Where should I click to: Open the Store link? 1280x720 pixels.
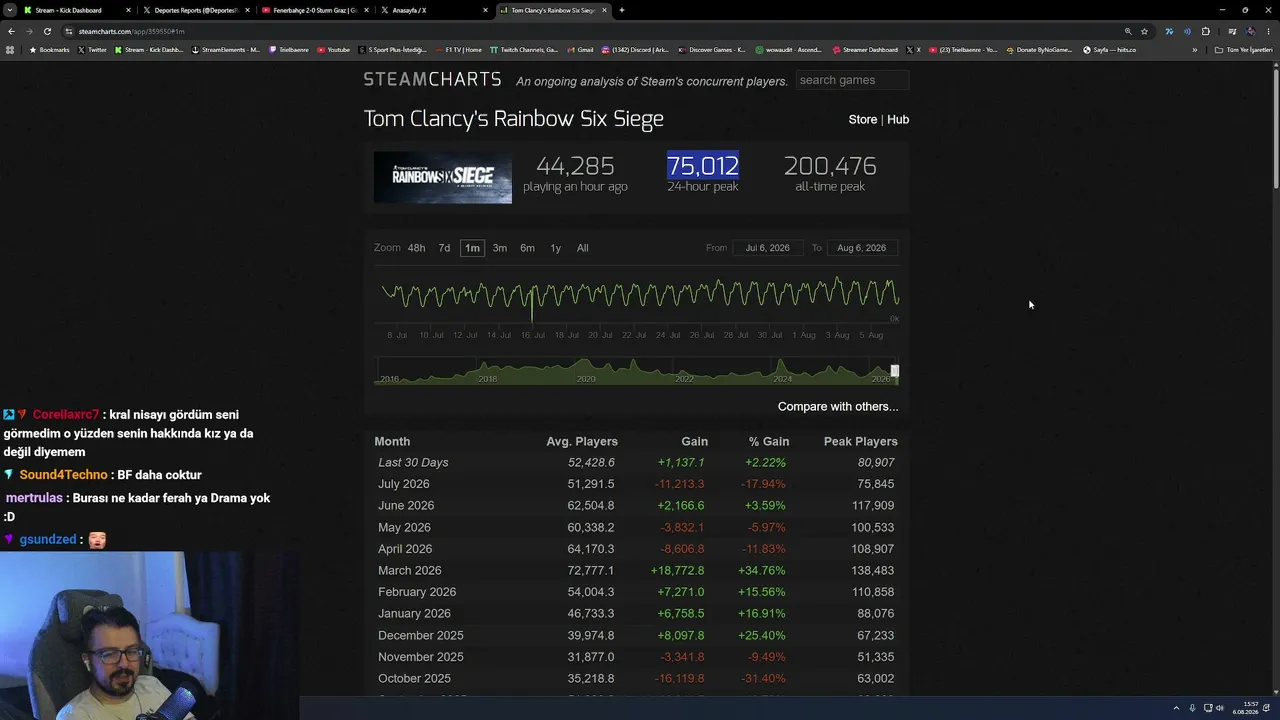pyautogui.click(x=863, y=119)
